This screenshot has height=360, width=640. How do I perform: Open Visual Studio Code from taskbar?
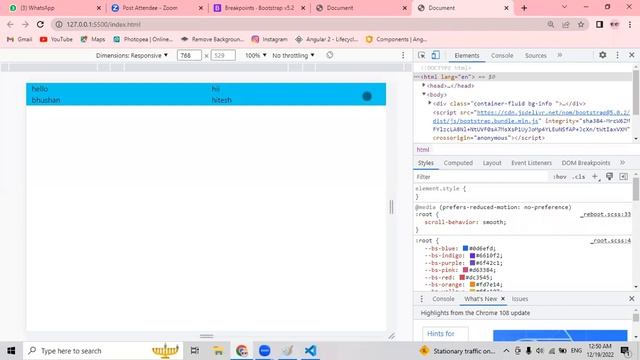pos(310,351)
